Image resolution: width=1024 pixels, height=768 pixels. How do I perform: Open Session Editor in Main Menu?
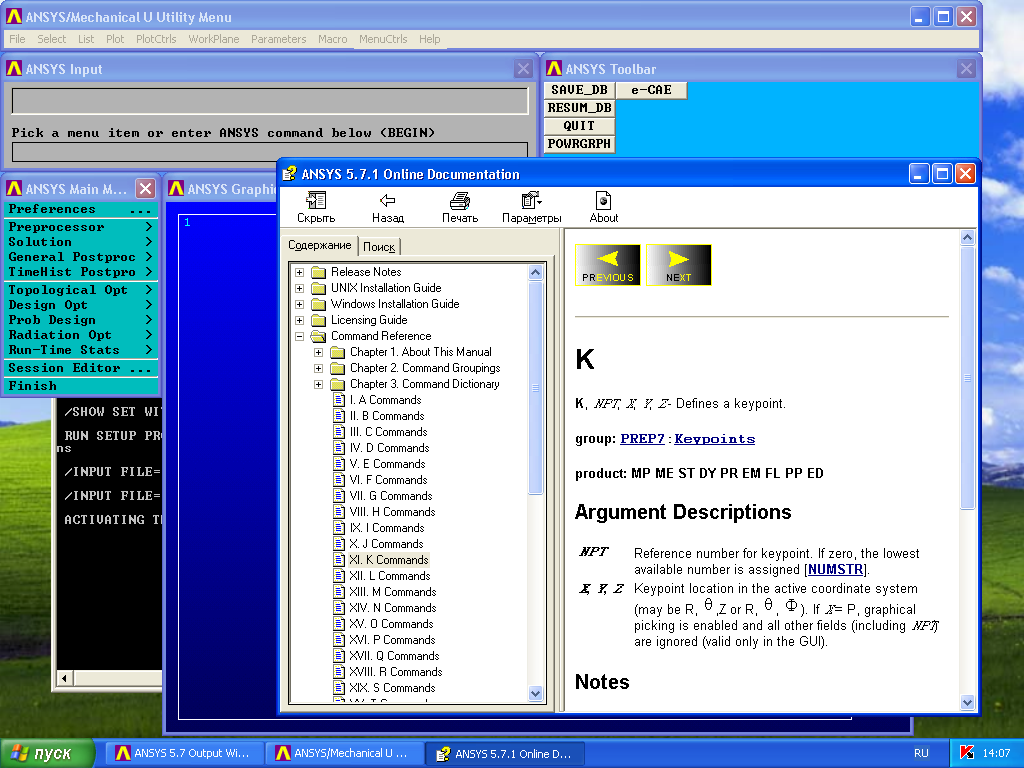[x=81, y=368]
